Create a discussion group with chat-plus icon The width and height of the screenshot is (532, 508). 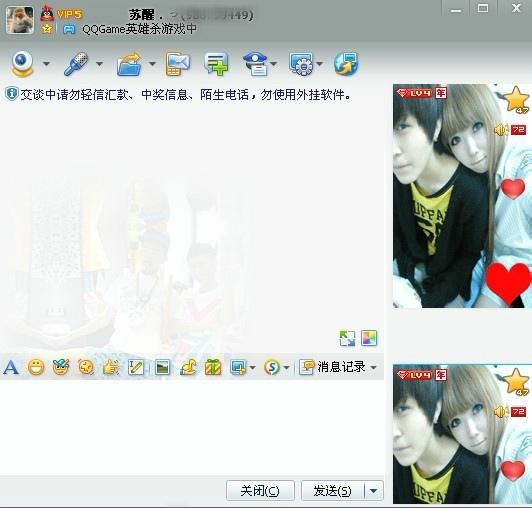click(x=216, y=64)
